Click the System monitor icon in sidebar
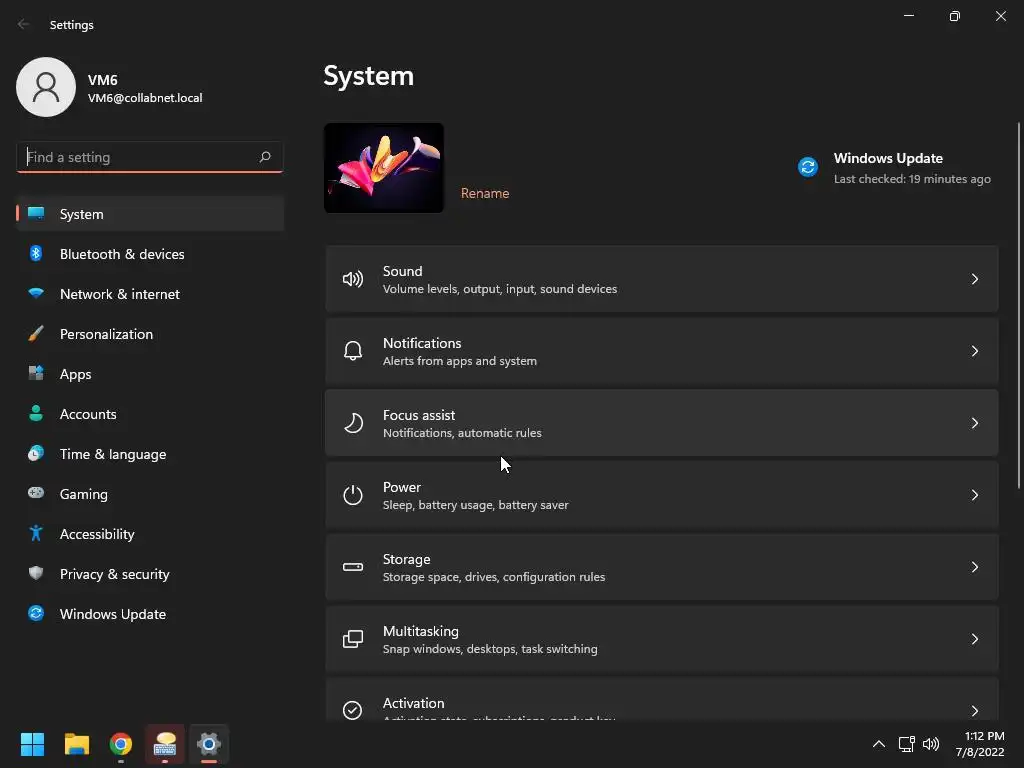This screenshot has height=768, width=1024. [x=36, y=214]
